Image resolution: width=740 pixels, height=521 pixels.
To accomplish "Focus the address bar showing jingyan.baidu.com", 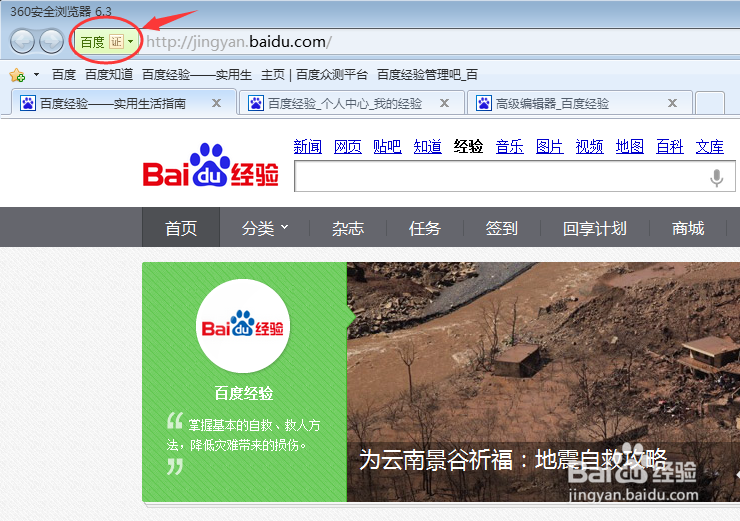I will (x=441, y=42).
